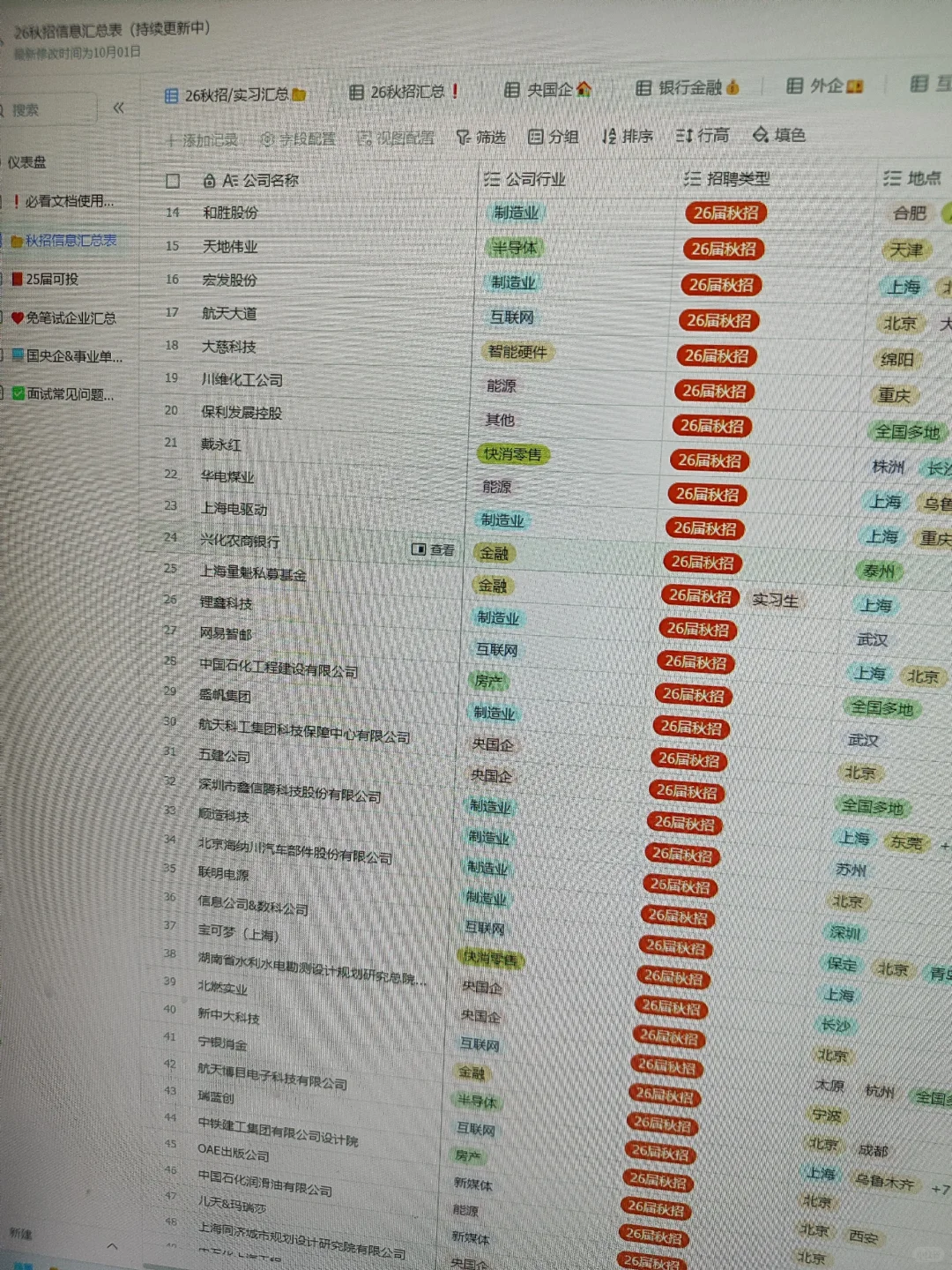Select company cell 和胜股份
Image resolution: width=952 pixels, height=1270 pixels.
point(230,213)
